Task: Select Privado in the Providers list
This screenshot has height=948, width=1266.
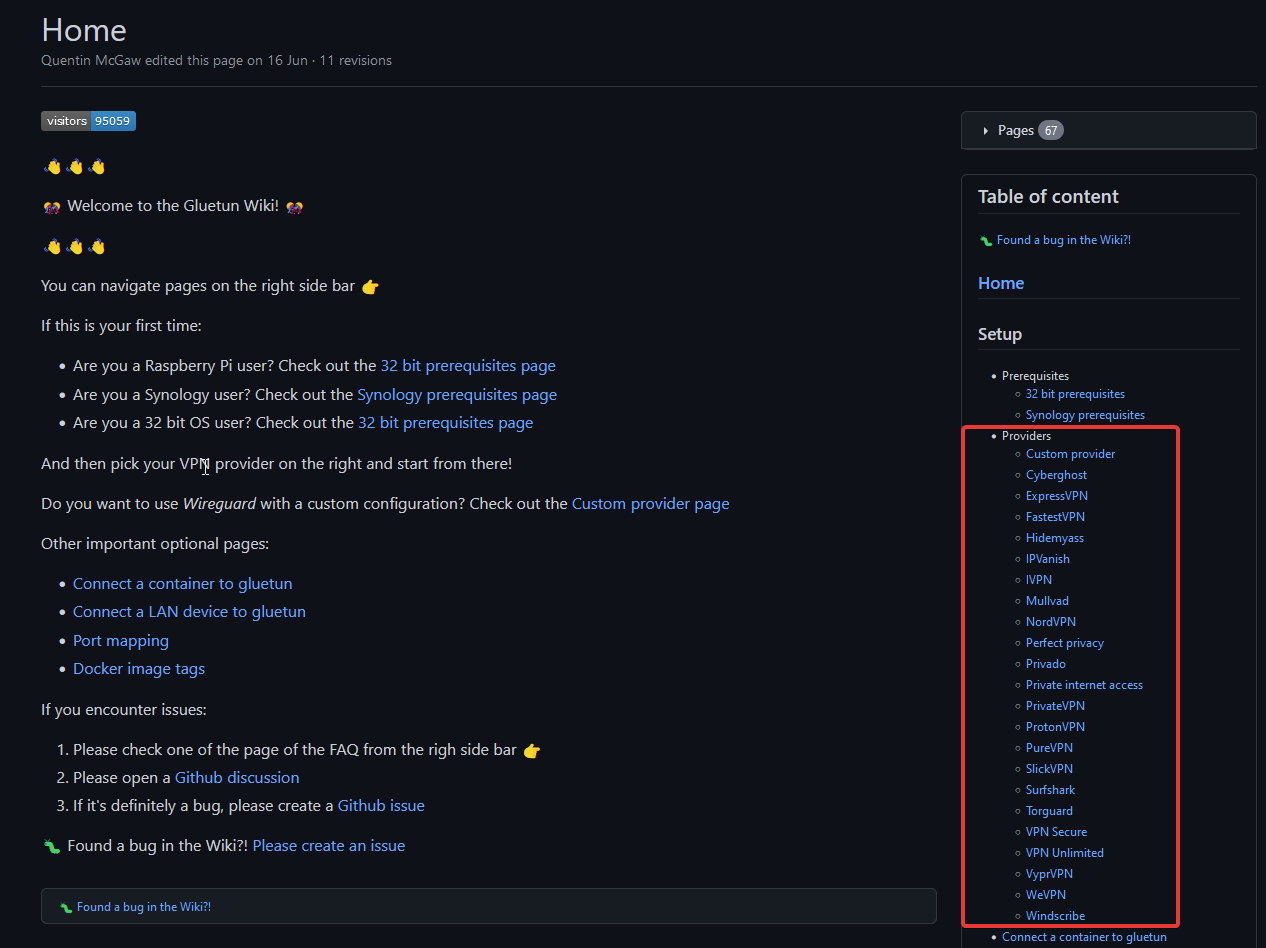Action: pos(1046,664)
